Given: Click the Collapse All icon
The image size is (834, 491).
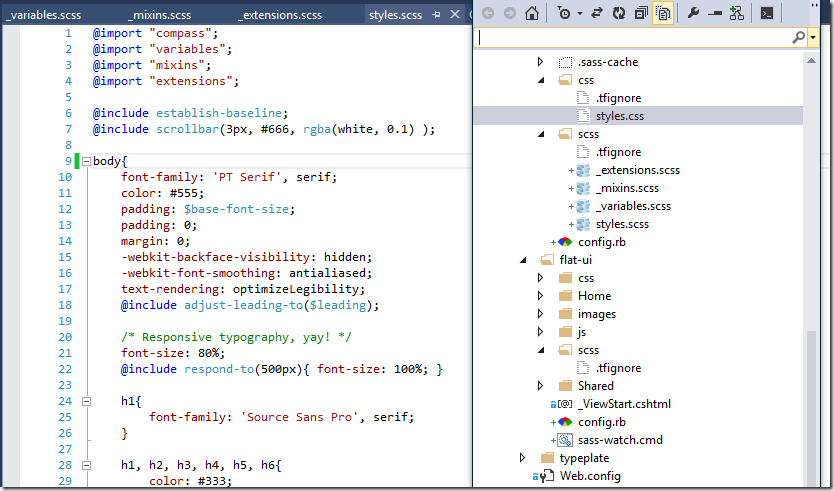Looking at the screenshot, I should (641, 13).
